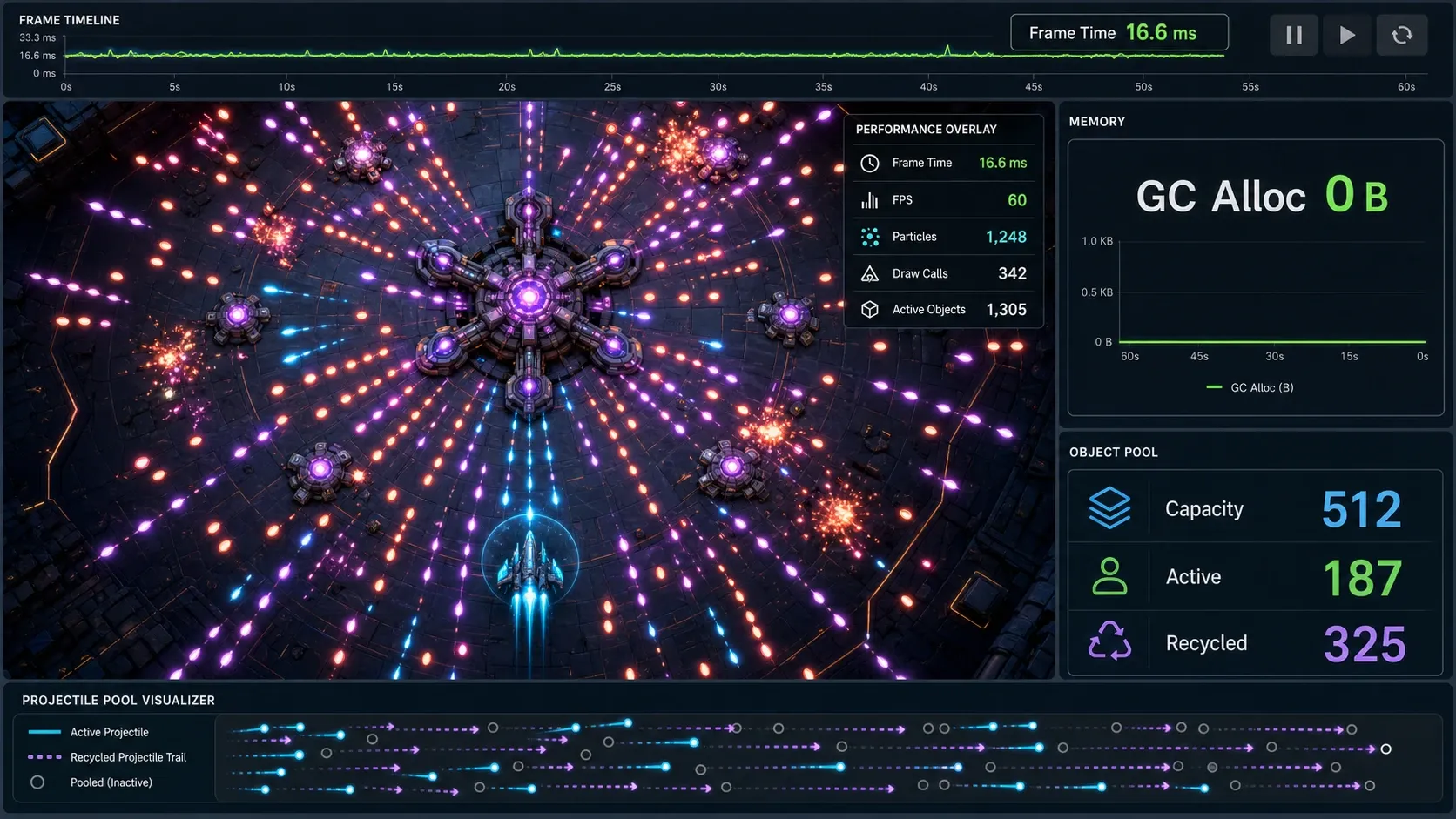Click the Active Objects value 1,305

(x=1006, y=310)
